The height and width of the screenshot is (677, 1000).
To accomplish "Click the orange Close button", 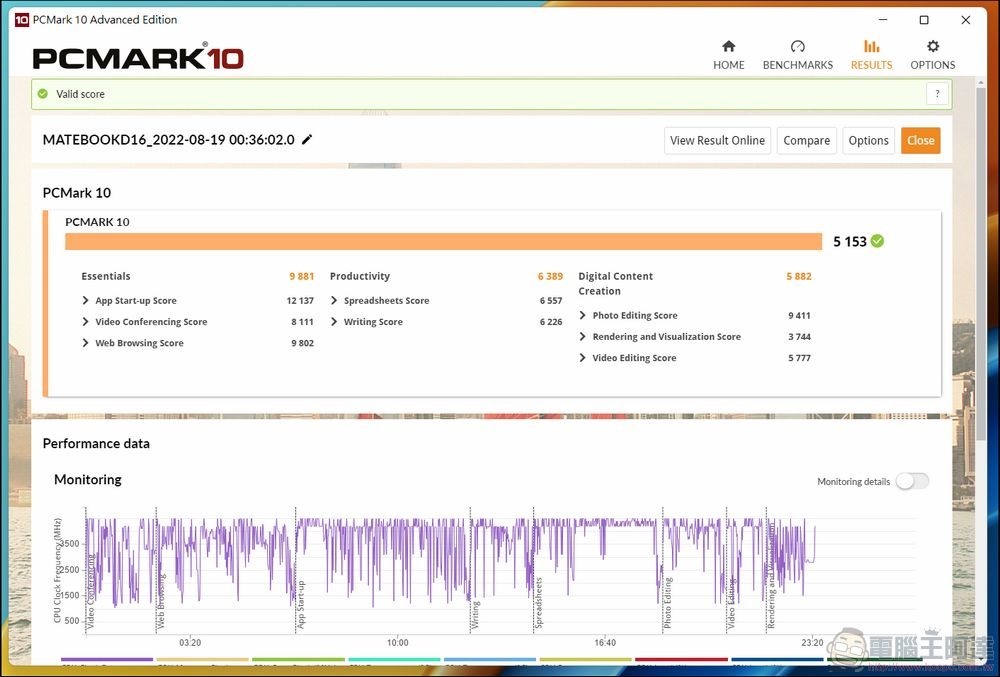I will (x=920, y=141).
